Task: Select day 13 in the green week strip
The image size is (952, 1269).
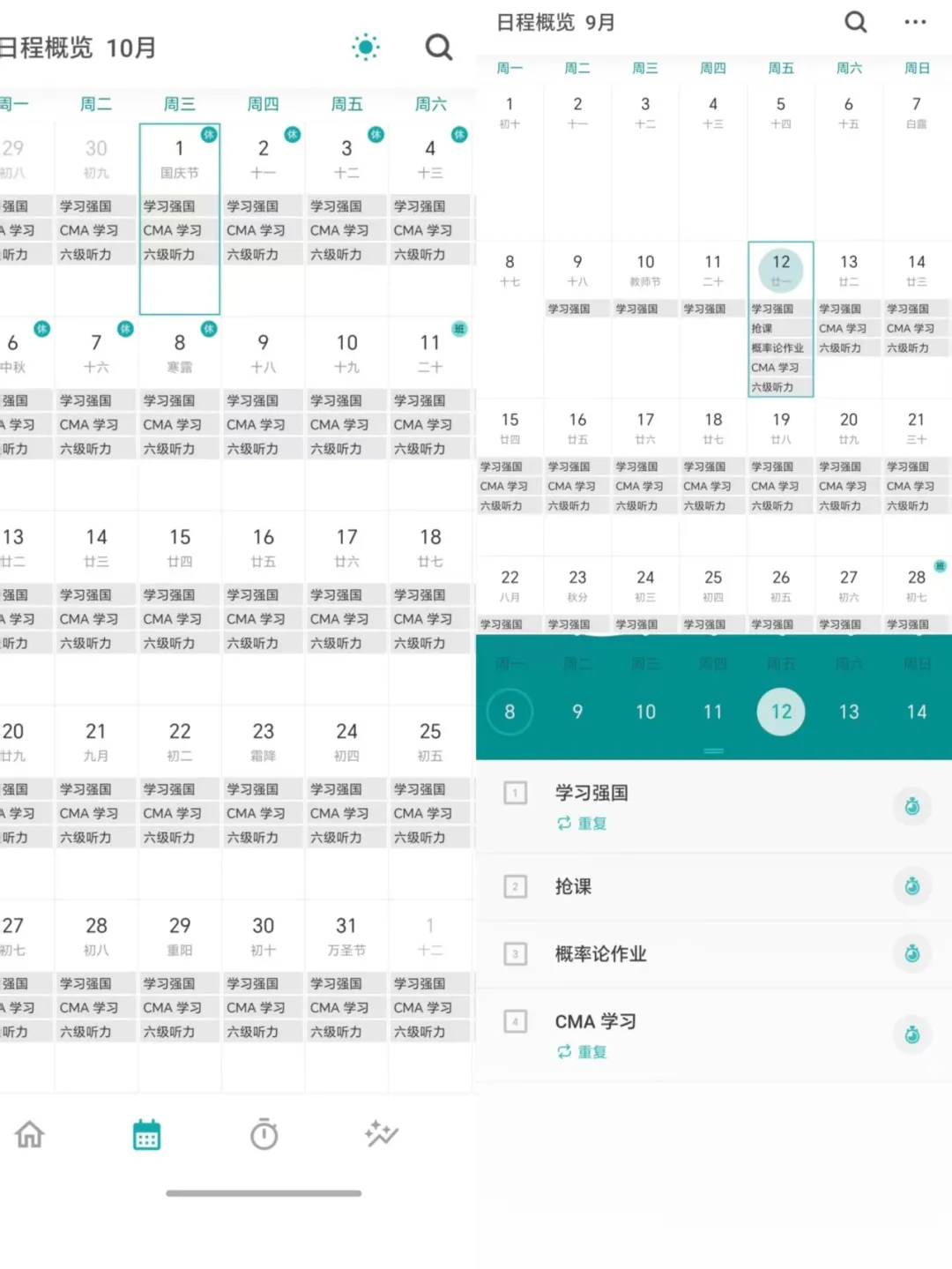Action: point(848,712)
